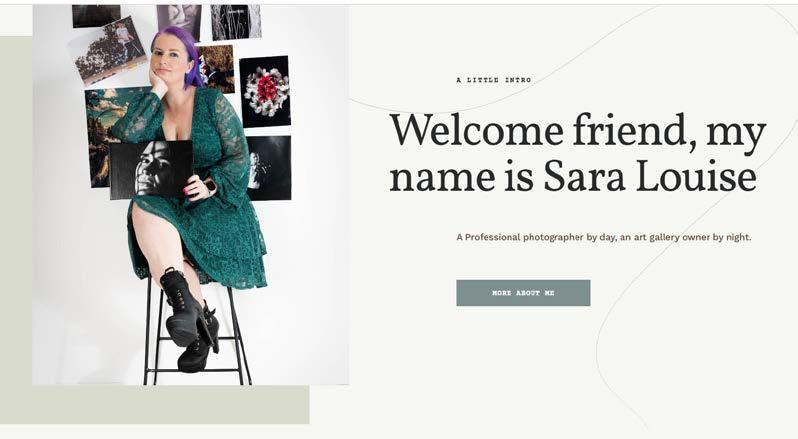Click the 'A LITTLE INTRO' label
Viewport: 798px width, 439px height.
tap(494, 80)
